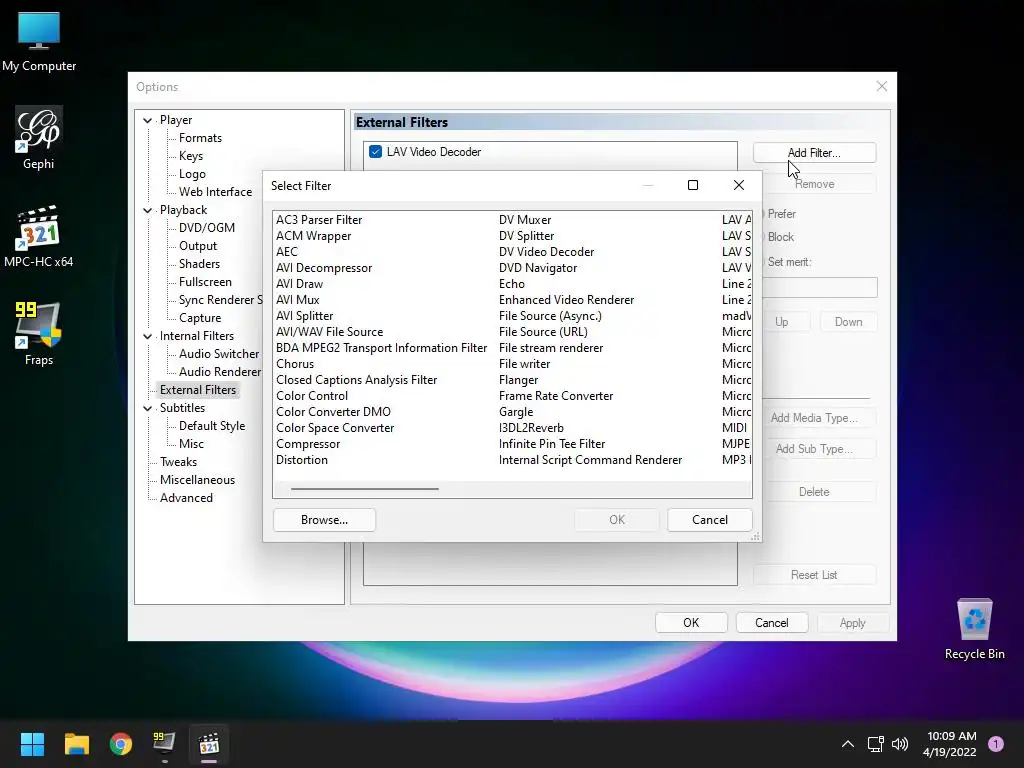1024x768 pixels.
Task: Uncheck the LAV Video Decoder filter
Action: 376,152
